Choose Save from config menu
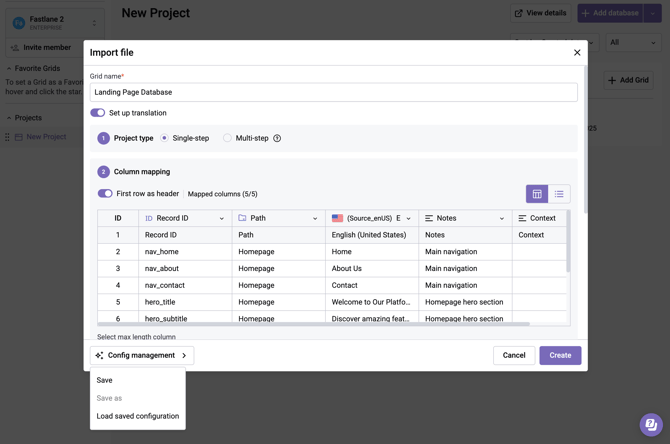Image resolution: width=670 pixels, height=444 pixels. click(105, 380)
